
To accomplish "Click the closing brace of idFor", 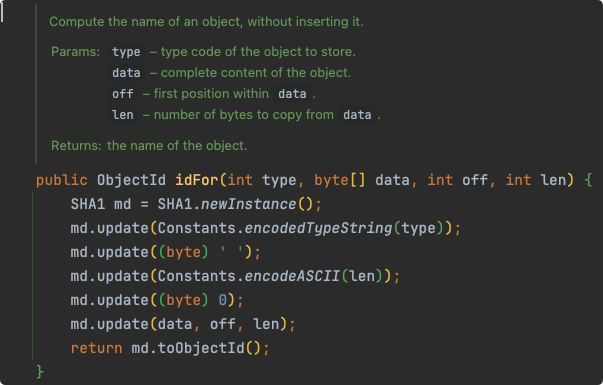I will pos(40,372).
